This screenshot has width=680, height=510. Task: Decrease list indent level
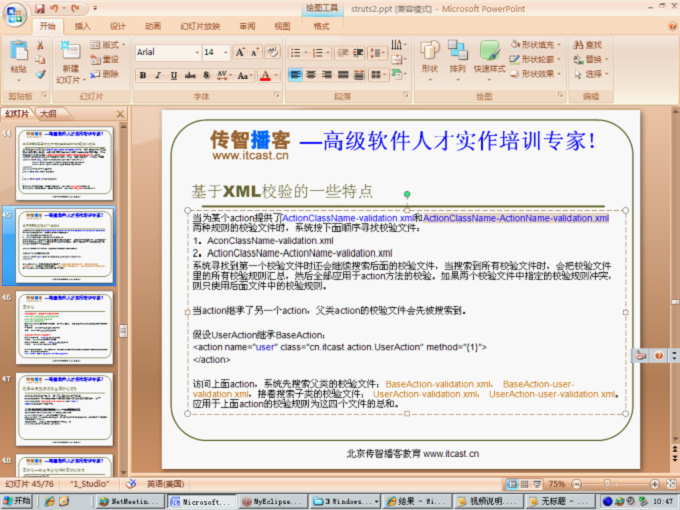[343, 53]
